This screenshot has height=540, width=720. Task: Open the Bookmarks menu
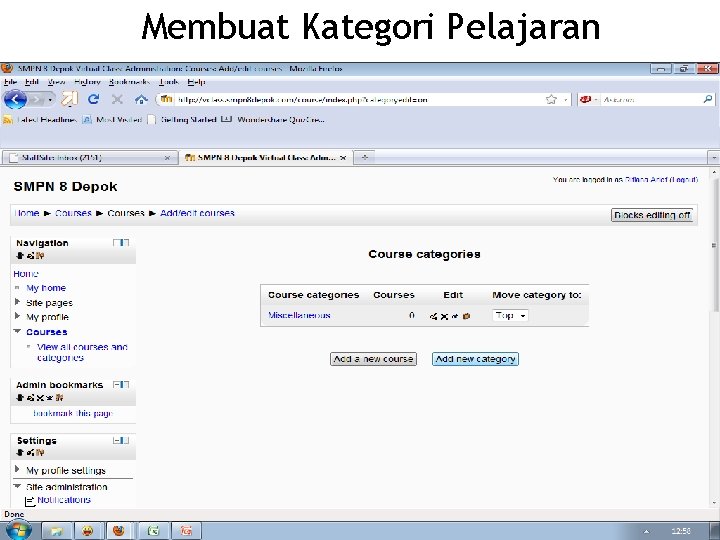129,82
